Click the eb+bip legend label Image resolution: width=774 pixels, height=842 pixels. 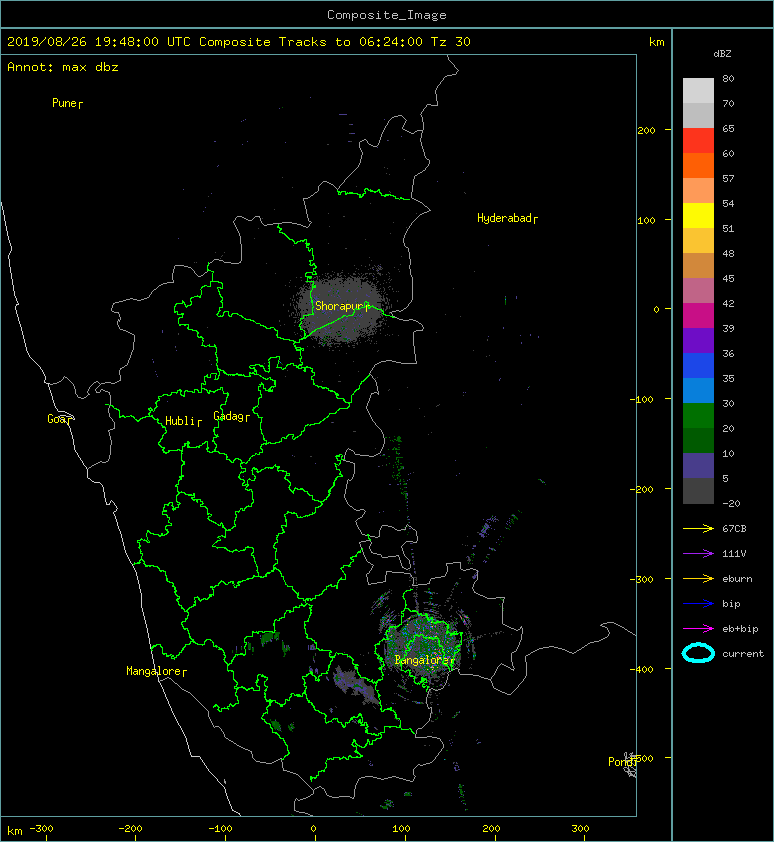tap(740, 629)
